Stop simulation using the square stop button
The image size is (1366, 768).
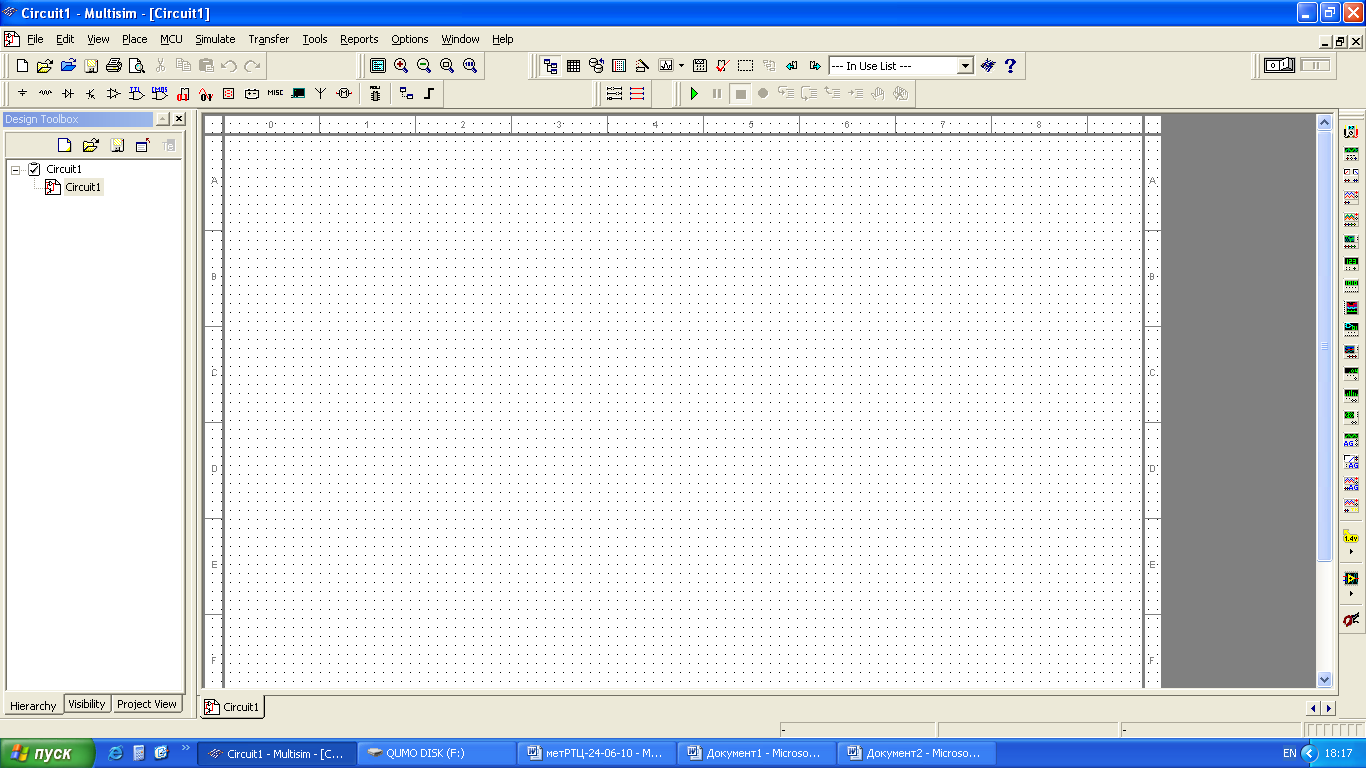(741, 94)
